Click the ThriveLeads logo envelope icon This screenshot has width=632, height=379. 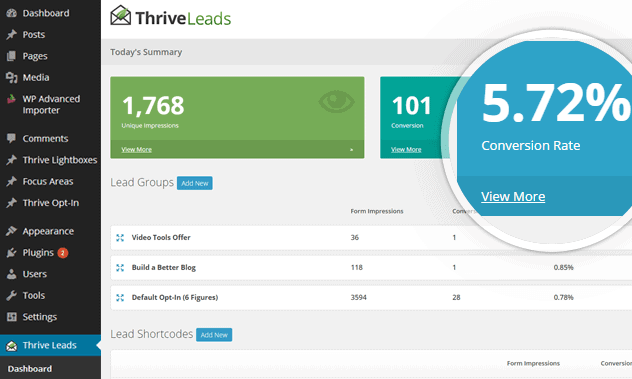121,15
